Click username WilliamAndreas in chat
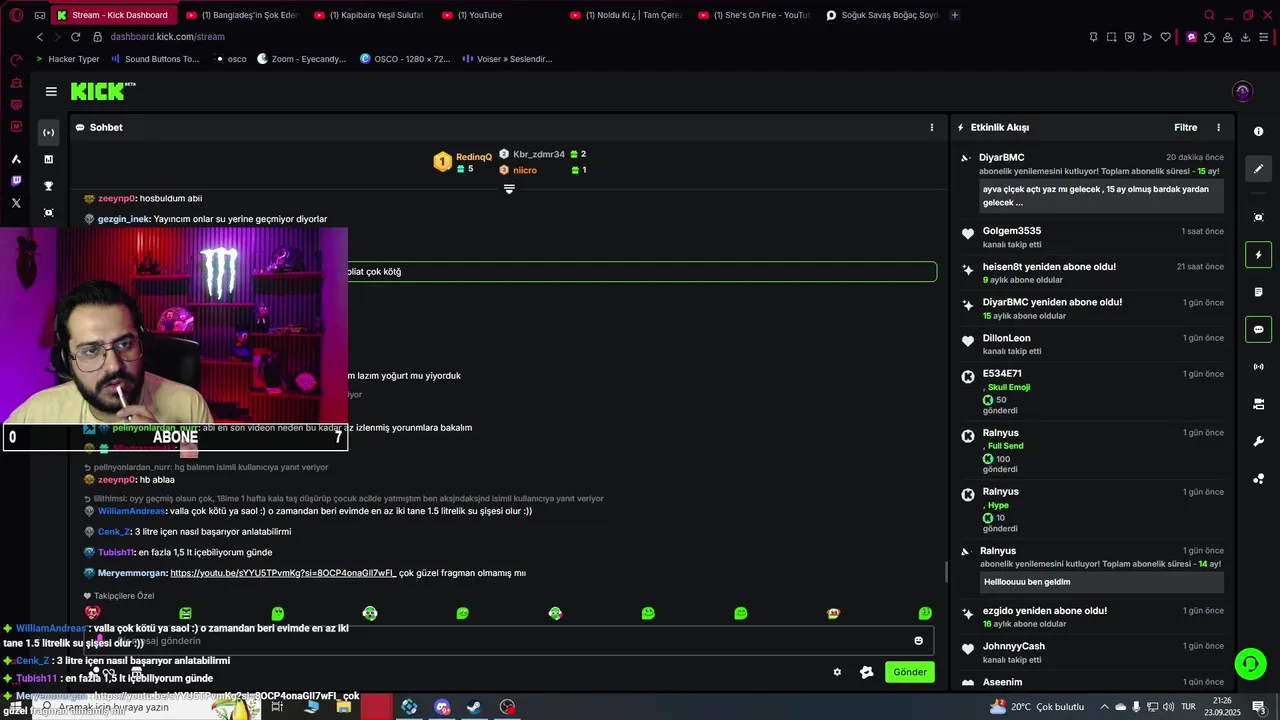 pyautogui.click(x=132, y=511)
